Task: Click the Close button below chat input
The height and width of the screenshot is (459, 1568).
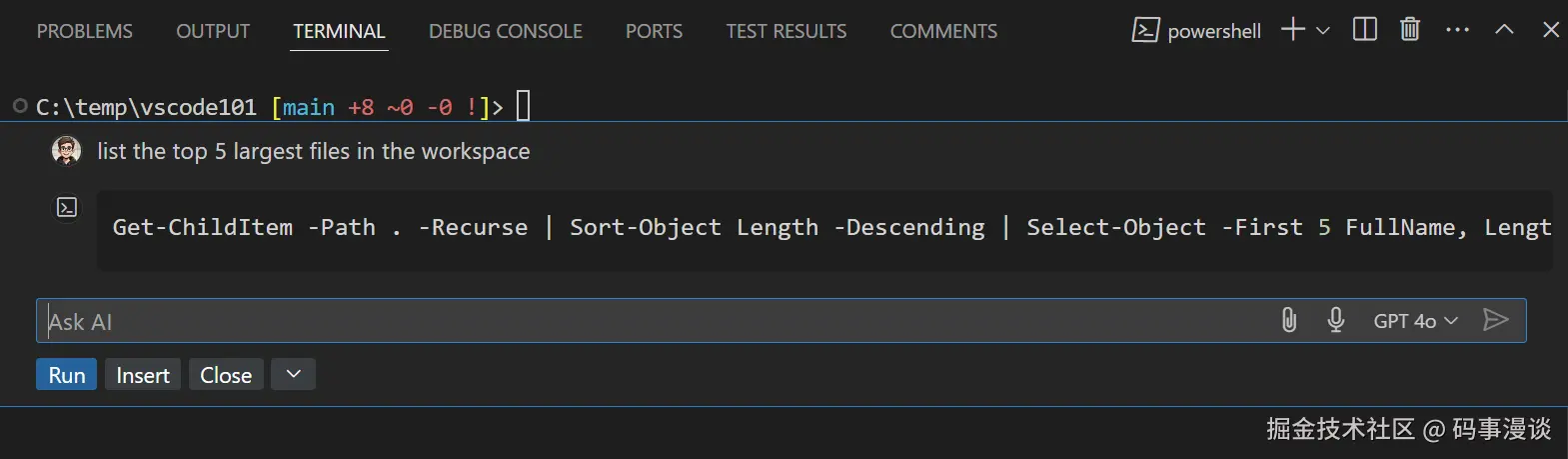Action: coord(226,375)
